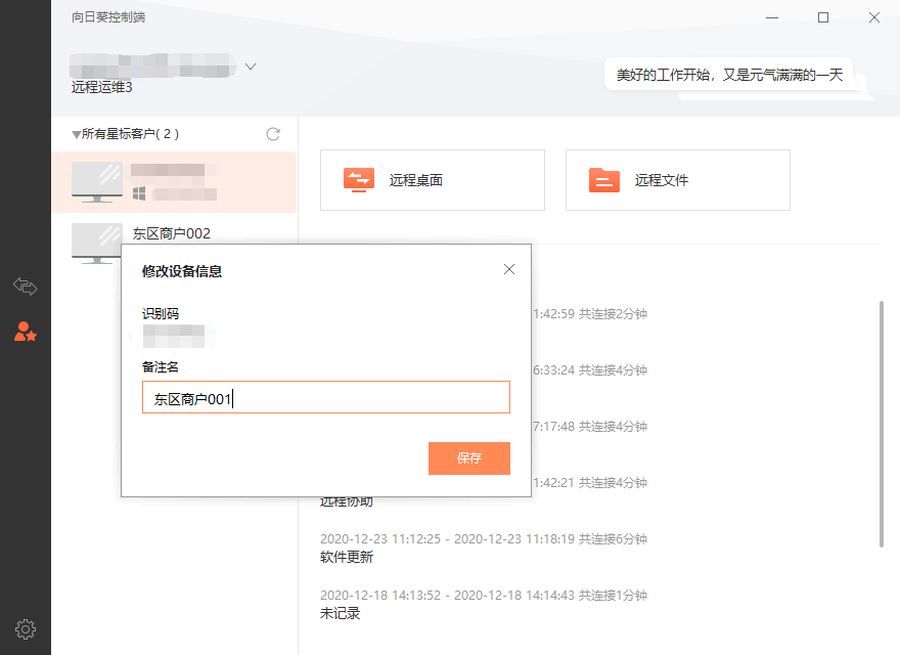Refresh the starred customers list
Image resolution: width=900 pixels, height=655 pixels.
point(273,134)
